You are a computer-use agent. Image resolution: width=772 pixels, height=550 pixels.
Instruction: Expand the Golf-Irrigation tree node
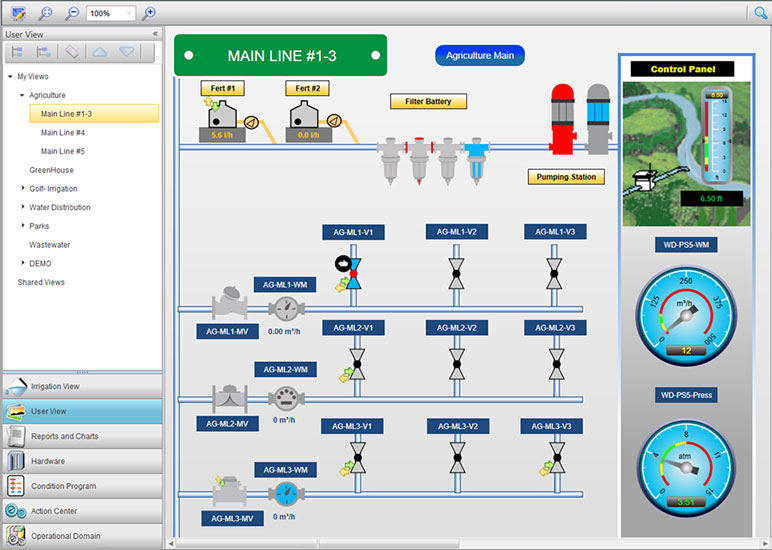click(x=22, y=189)
